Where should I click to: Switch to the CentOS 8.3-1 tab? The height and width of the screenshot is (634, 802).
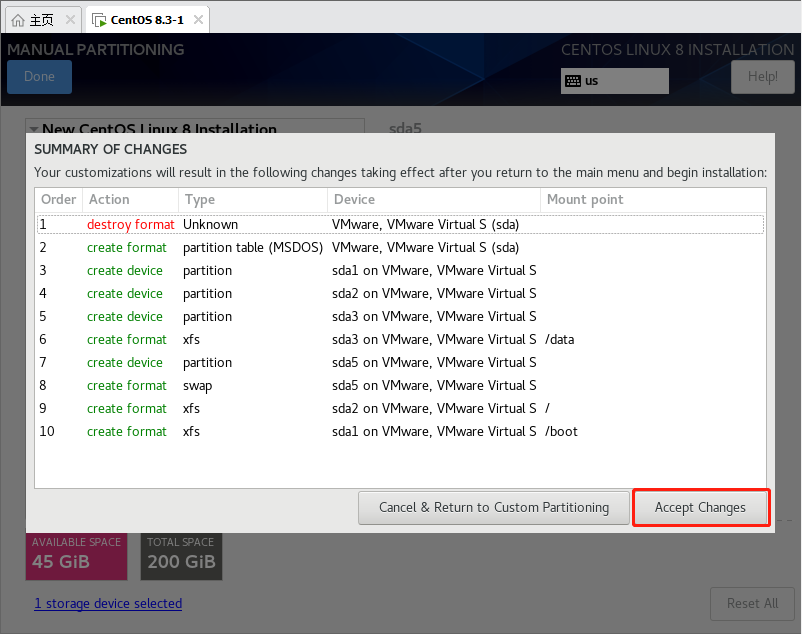pyautogui.click(x=147, y=20)
